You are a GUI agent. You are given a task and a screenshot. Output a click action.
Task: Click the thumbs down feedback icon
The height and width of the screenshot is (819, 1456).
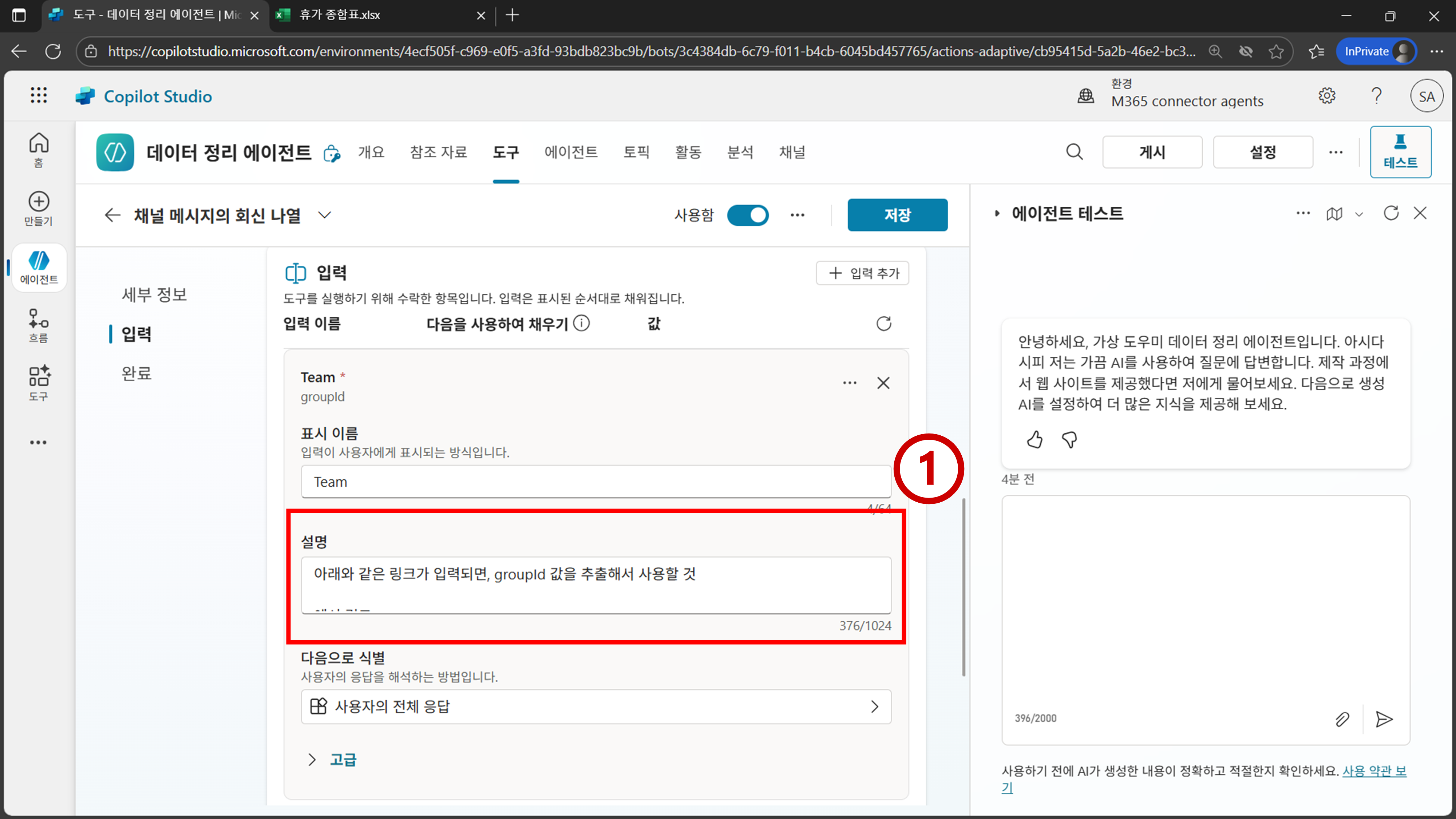1069,439
